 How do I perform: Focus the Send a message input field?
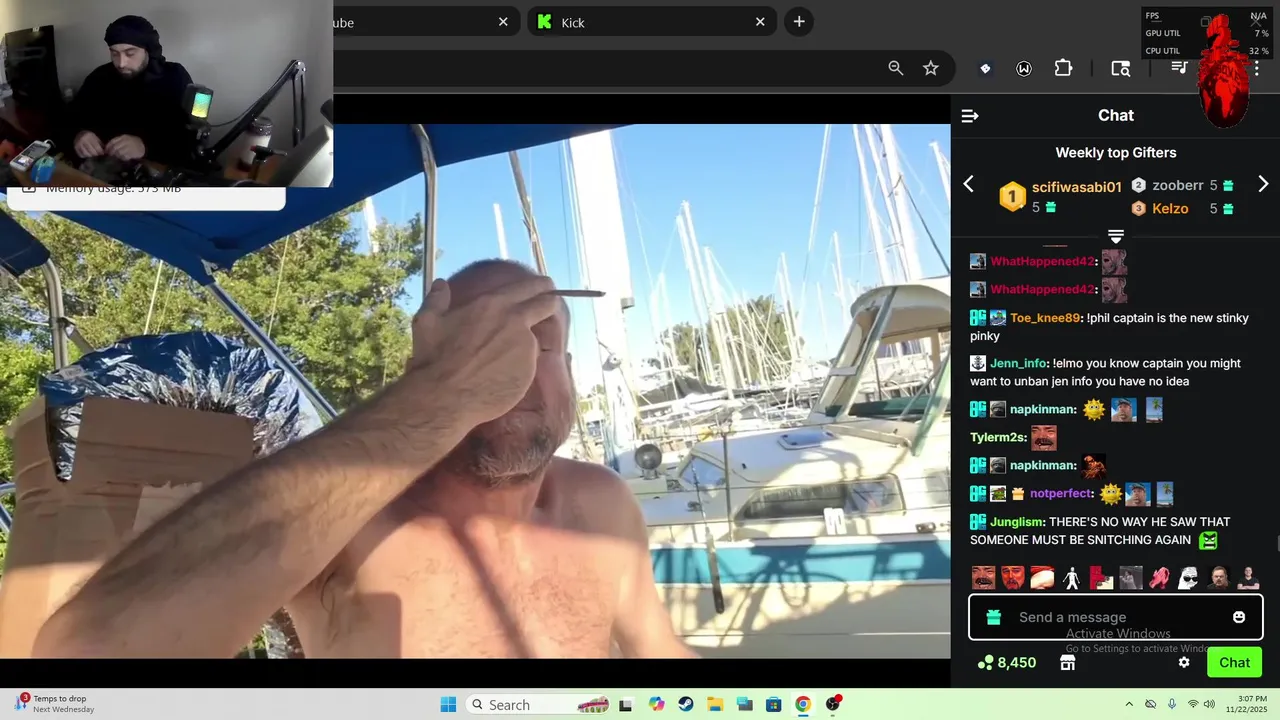coord(1116,617)
